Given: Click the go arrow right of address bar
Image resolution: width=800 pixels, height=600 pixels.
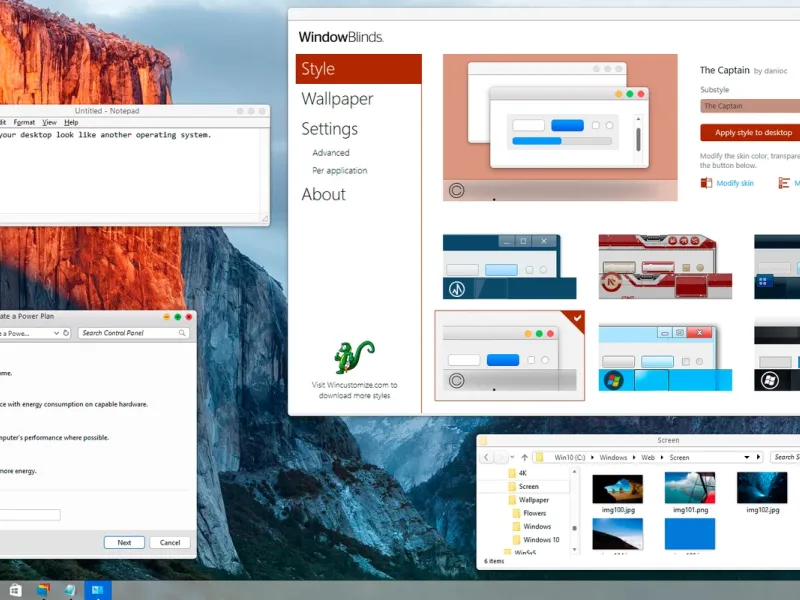Looking at the screenshot, I should point(758,457).
